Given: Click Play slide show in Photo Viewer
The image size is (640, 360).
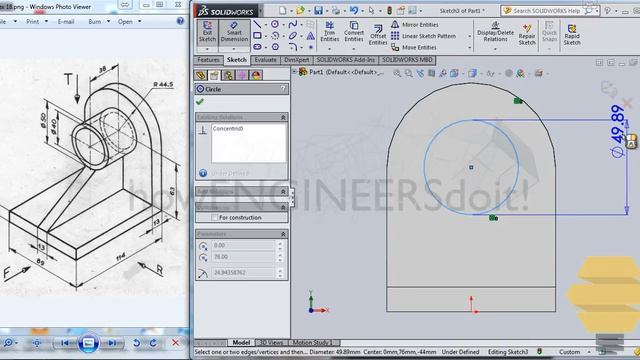Looking at the screenshot, I should [89, 343].
